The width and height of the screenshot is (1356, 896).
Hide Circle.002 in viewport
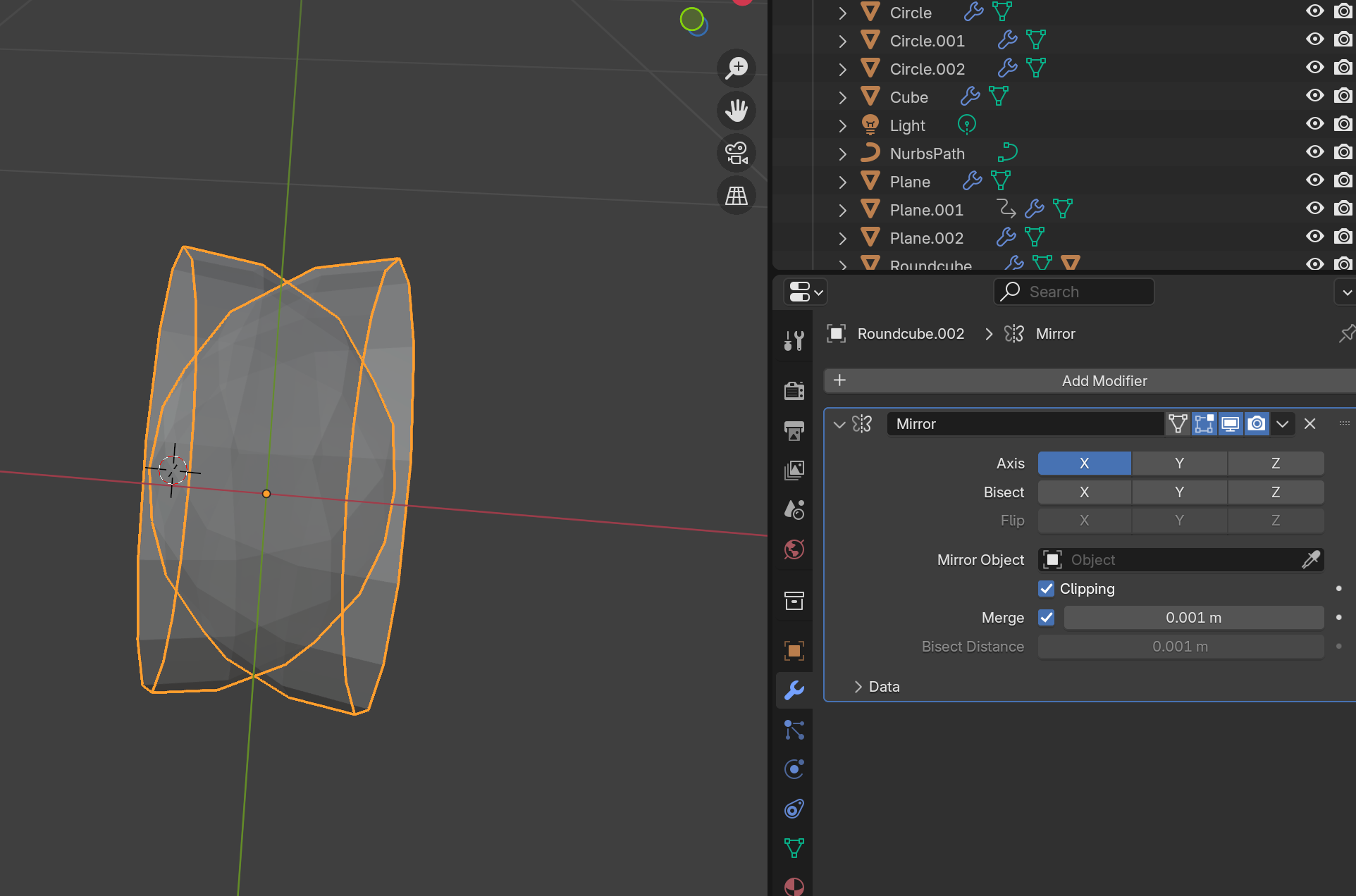point(1315,68)
